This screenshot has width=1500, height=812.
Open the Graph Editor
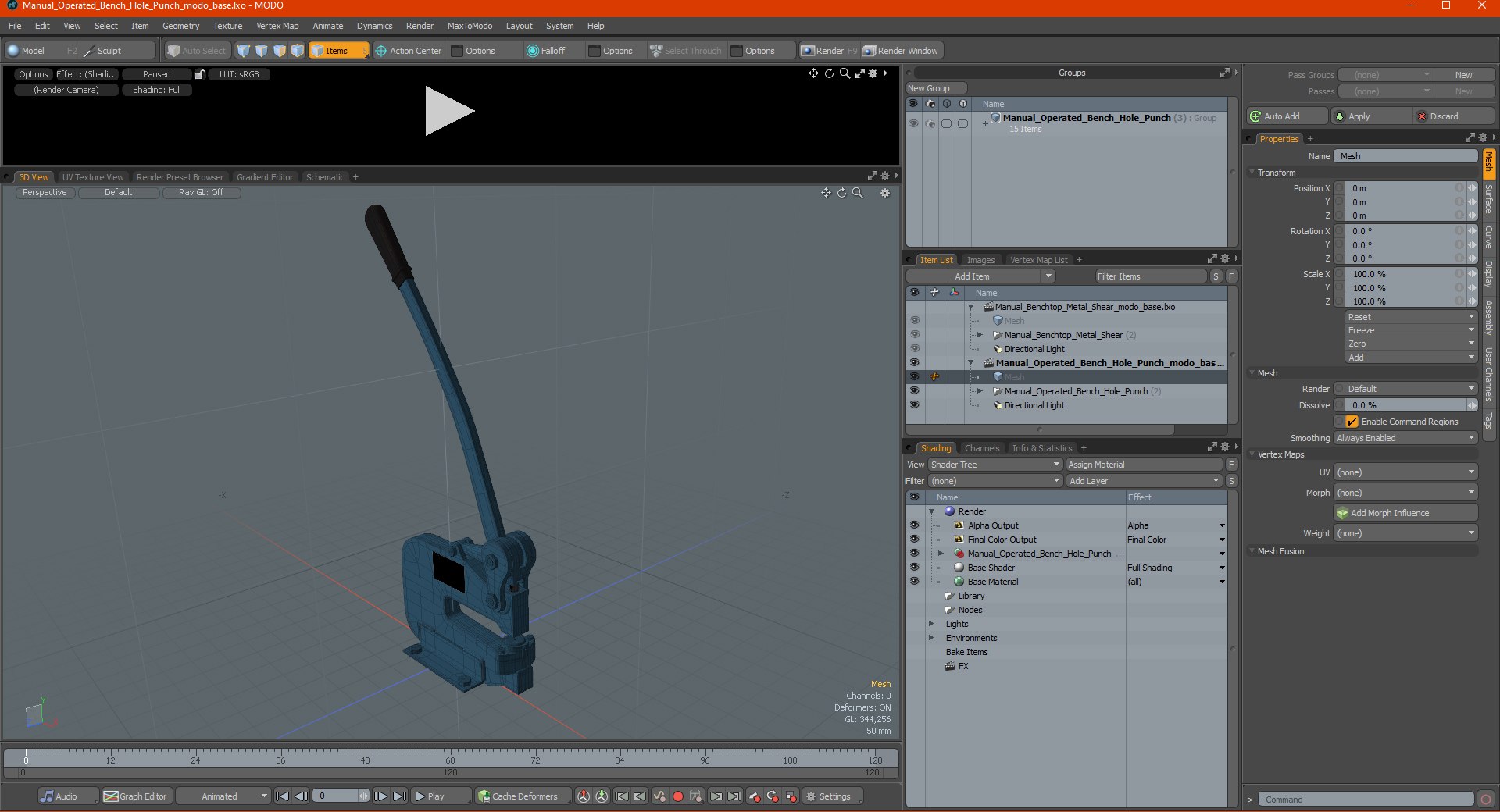pyautogui.click(x=136, y=796)
